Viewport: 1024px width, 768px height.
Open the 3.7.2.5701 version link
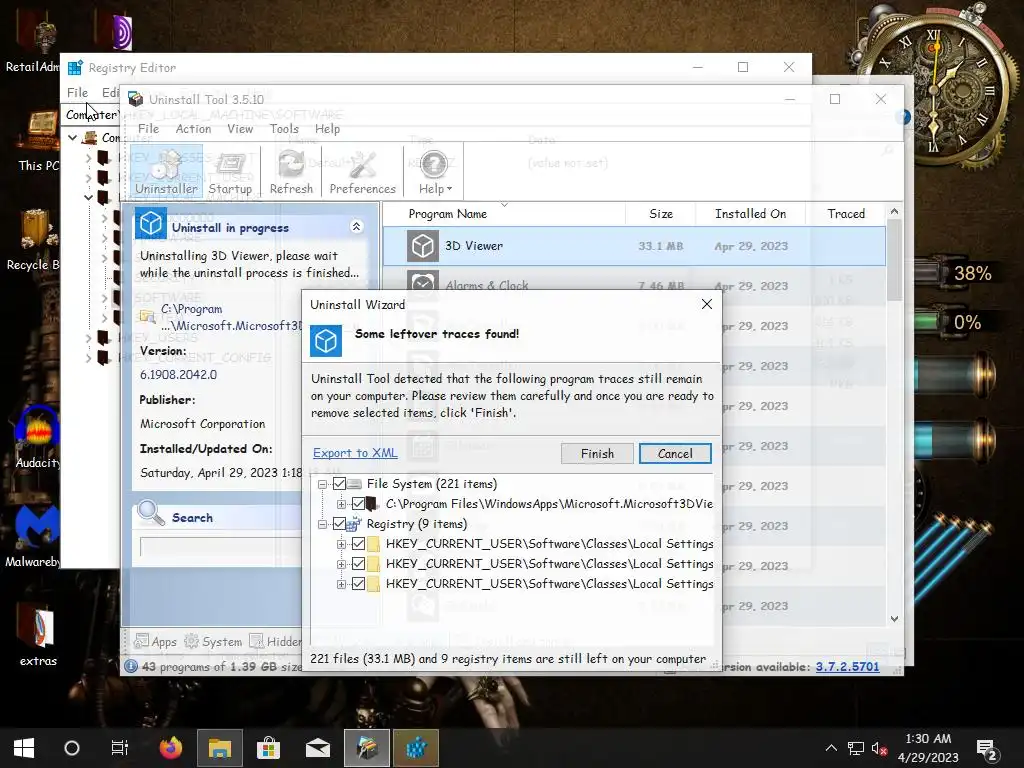pyautogui.click(x=847, y=667)
